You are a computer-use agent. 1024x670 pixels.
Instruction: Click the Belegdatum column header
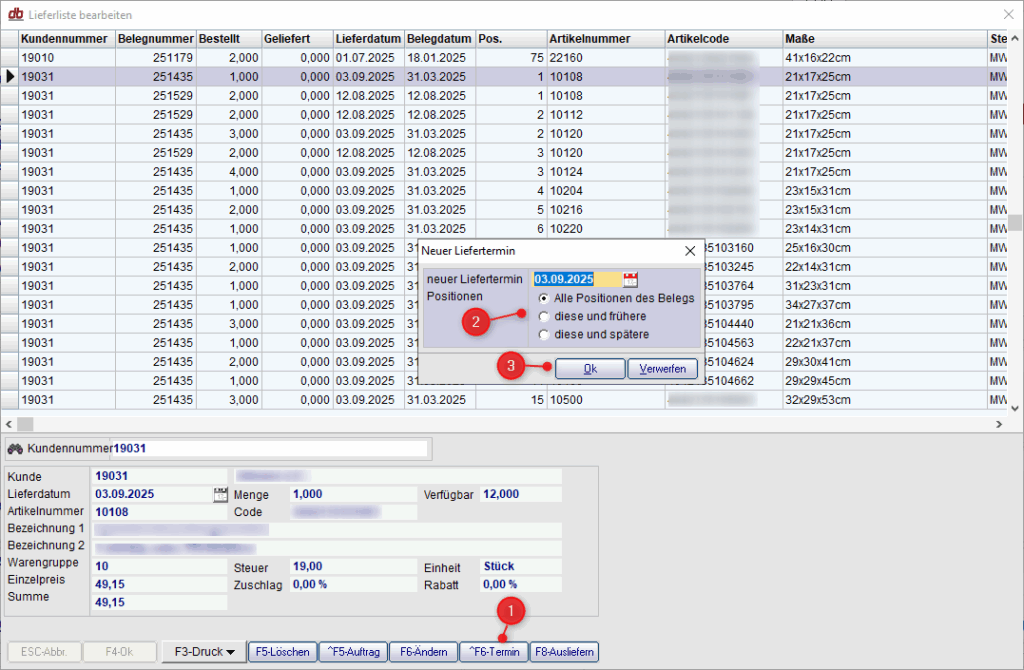coord(440,39)
